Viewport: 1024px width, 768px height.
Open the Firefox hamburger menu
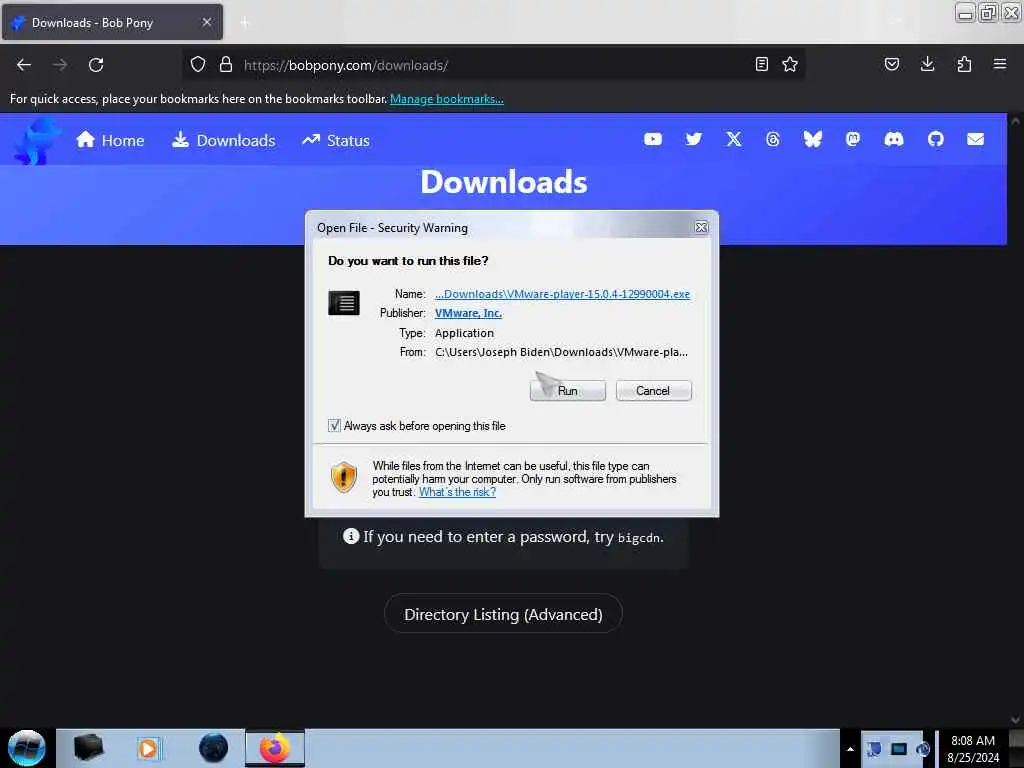(1000, 65)
